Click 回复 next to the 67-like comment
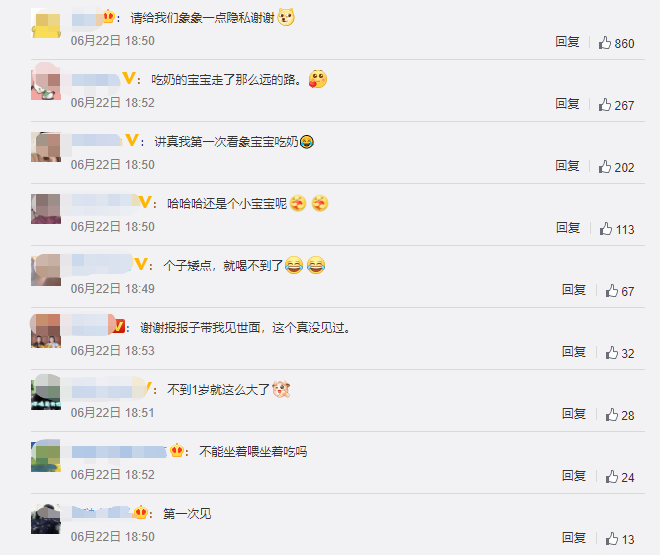This screenshot has width=660, height=555. pos(574,289)
